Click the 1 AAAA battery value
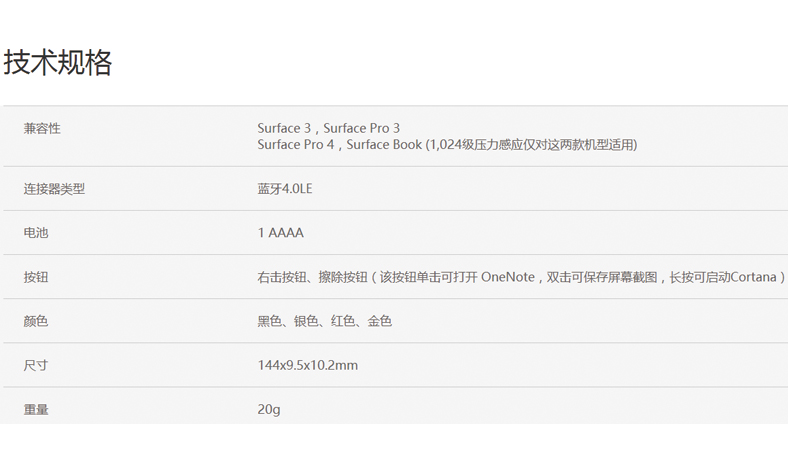 pos(280,232)
